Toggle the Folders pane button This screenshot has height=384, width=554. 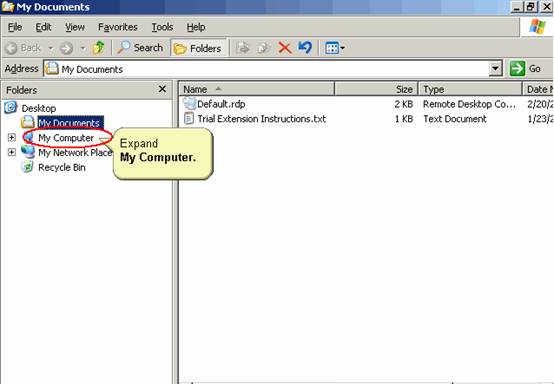(198, 48)
